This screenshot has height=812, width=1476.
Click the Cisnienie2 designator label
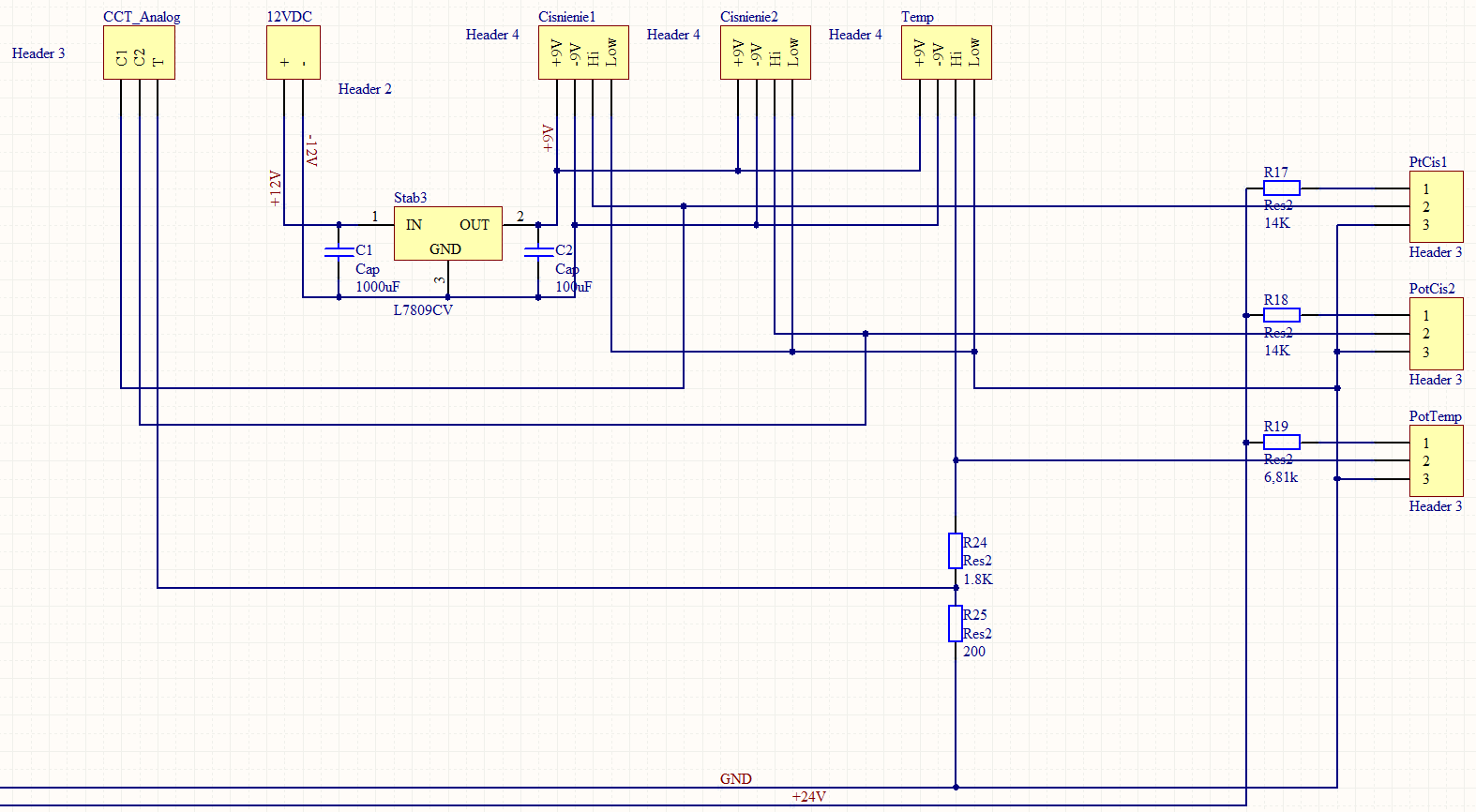click(749, 17)
